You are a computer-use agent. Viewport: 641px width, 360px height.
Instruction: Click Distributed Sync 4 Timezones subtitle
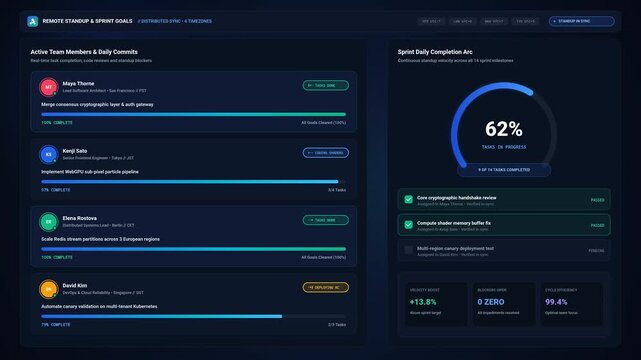[x=175, y=21]
